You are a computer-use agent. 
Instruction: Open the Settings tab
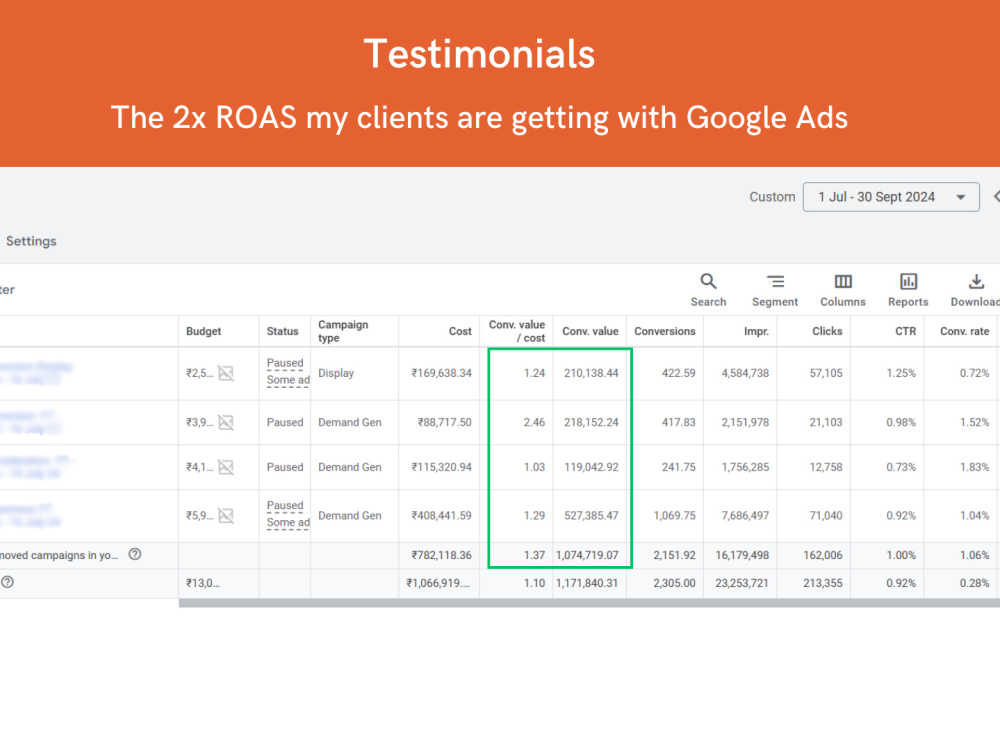pos(31,241)
